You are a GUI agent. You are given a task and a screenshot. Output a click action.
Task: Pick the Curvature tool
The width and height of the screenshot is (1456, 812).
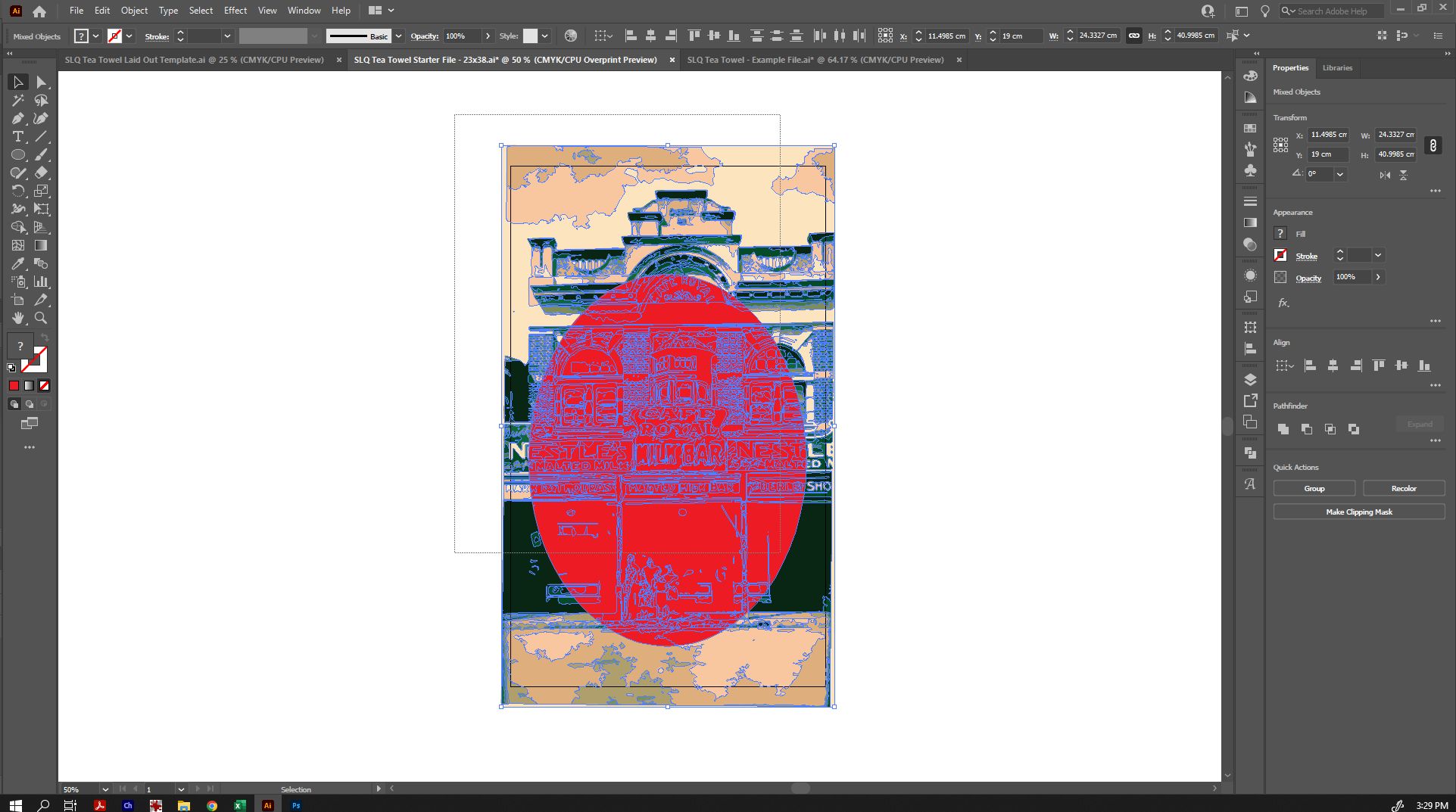[42, 118]
